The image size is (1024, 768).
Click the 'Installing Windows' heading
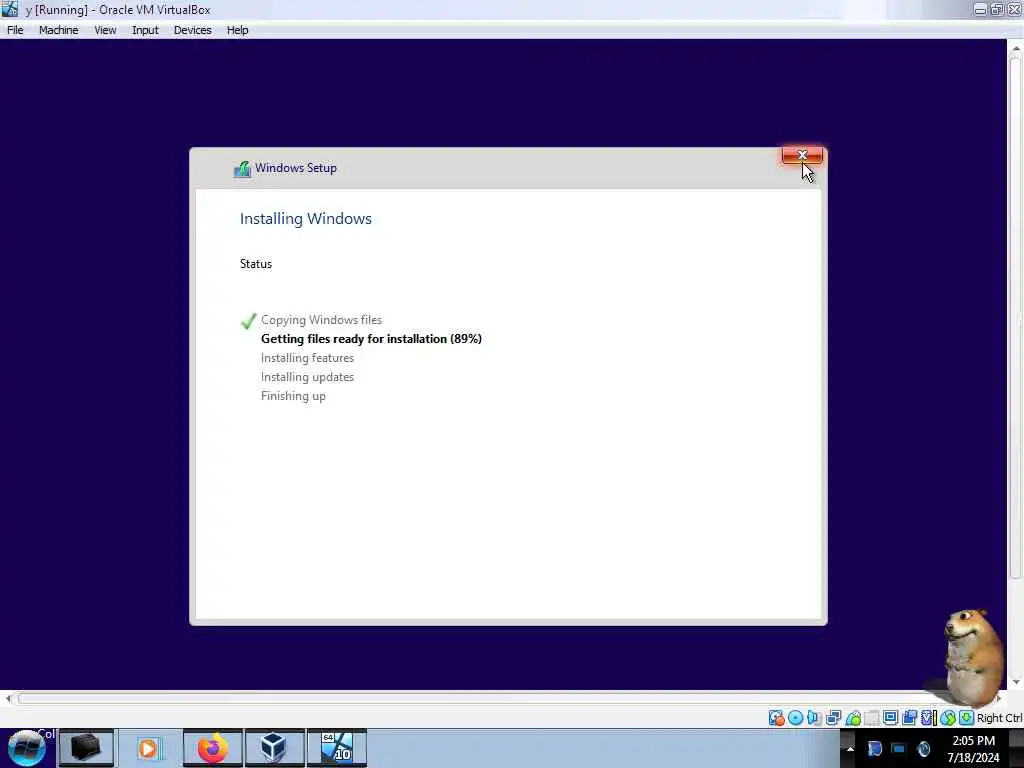[x=306, y=219]
